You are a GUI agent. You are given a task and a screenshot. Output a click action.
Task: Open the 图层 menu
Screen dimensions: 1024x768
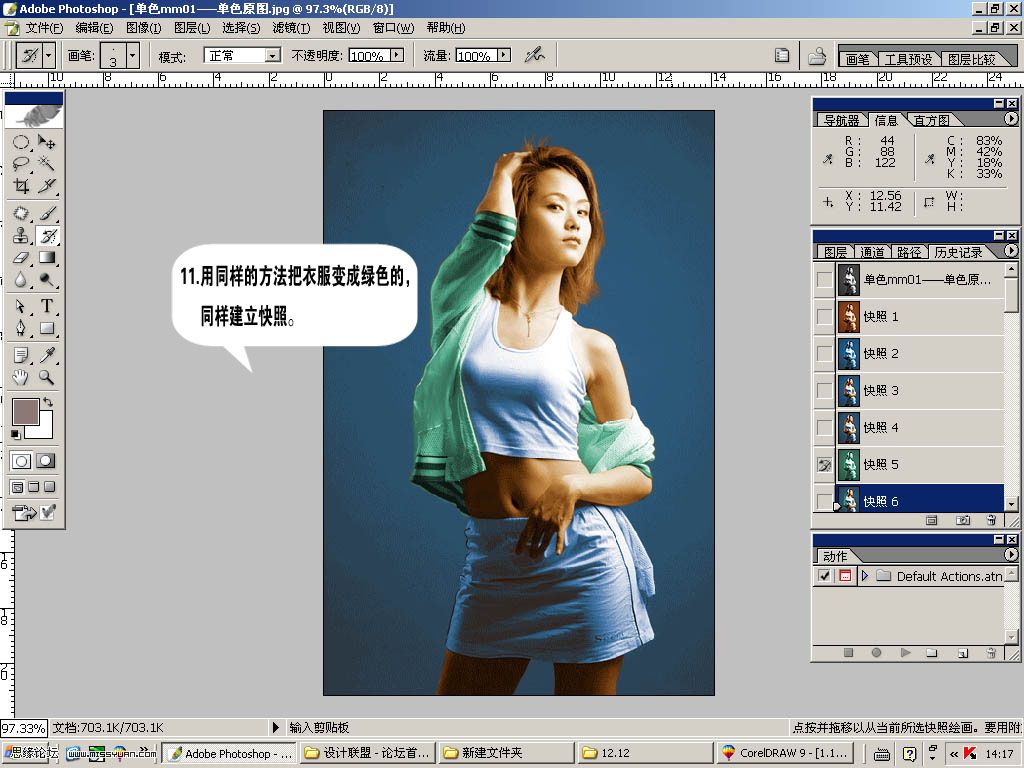192,27
